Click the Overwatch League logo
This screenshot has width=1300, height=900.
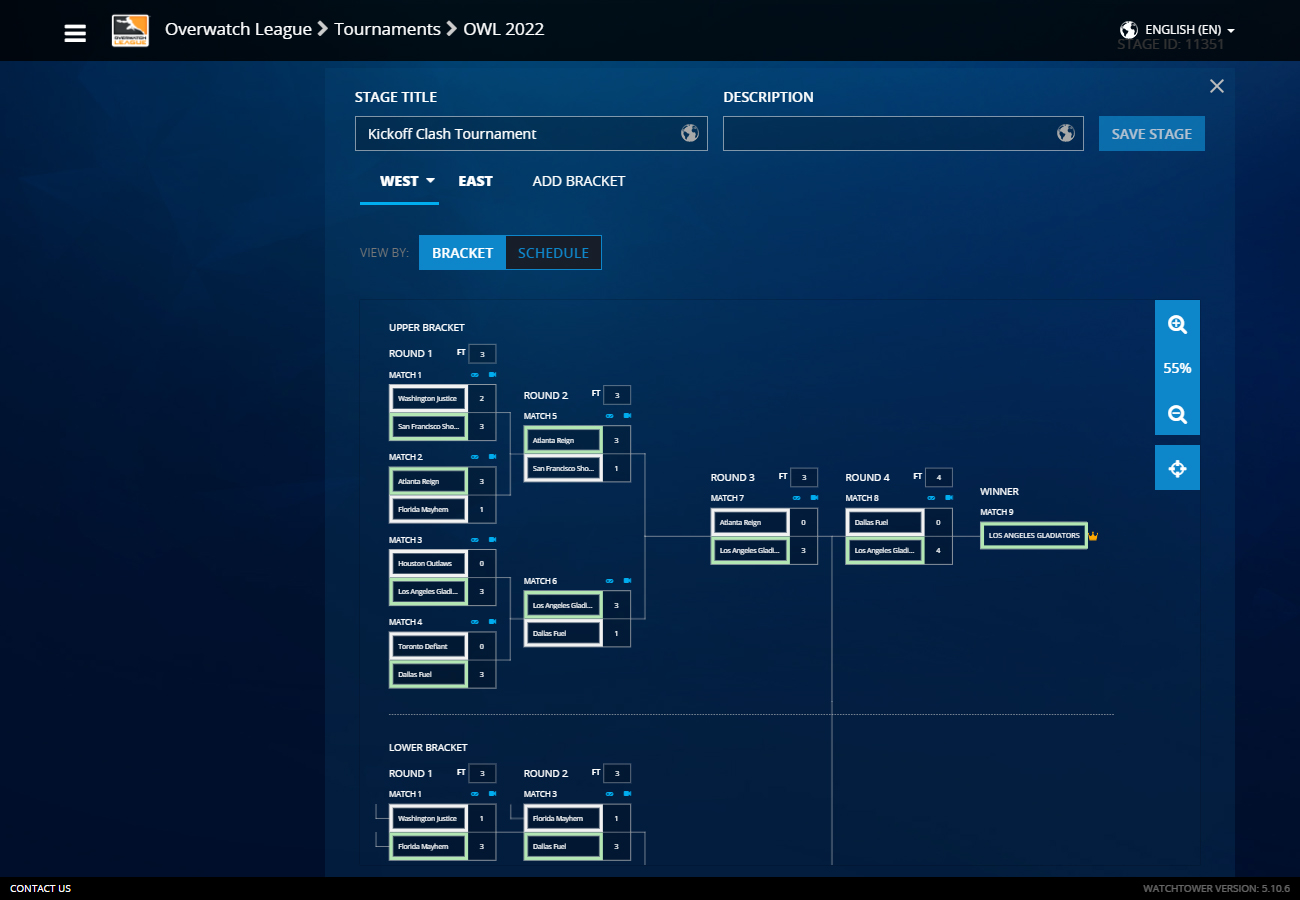pyautogui.click(x=130, y=30)
